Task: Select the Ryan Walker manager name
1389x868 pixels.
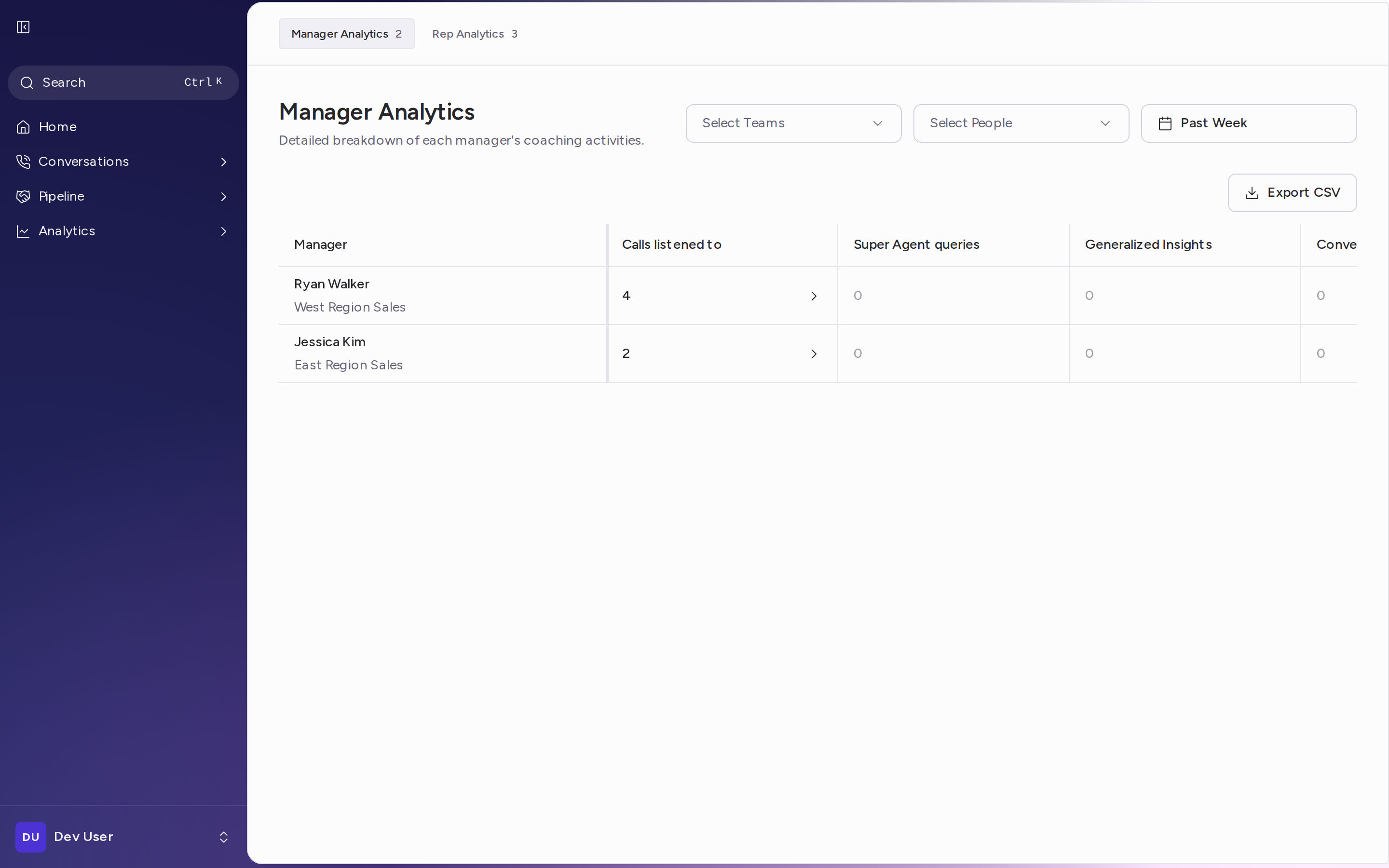Action: [x=331, y=284]
